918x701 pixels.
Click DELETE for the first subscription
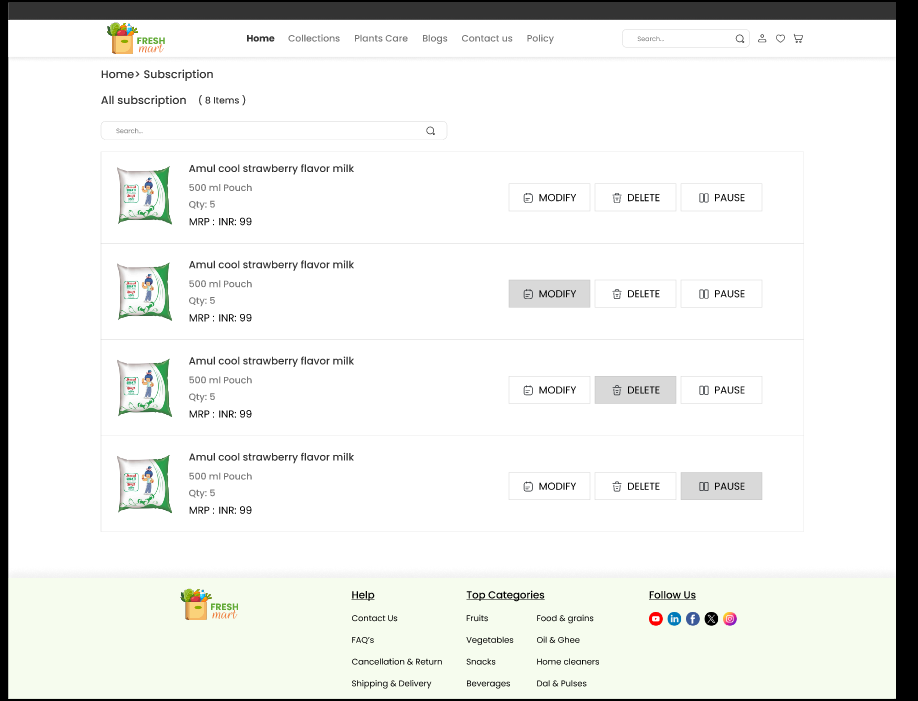point(635,197)
